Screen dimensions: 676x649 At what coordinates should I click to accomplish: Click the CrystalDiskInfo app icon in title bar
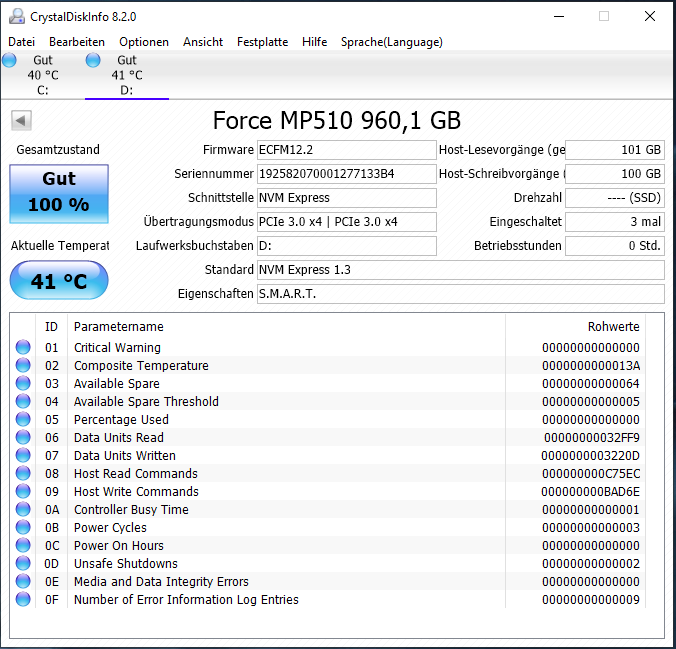[17, 17]
